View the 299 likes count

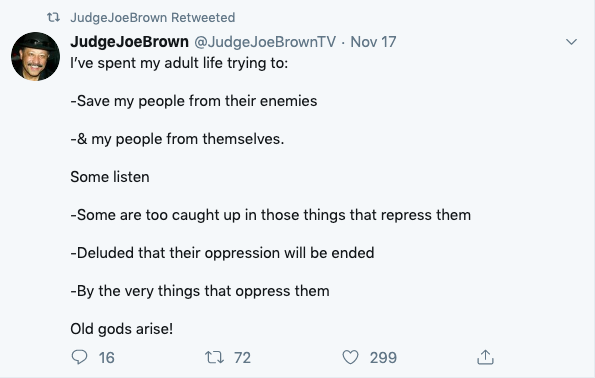tap(383, 358)
